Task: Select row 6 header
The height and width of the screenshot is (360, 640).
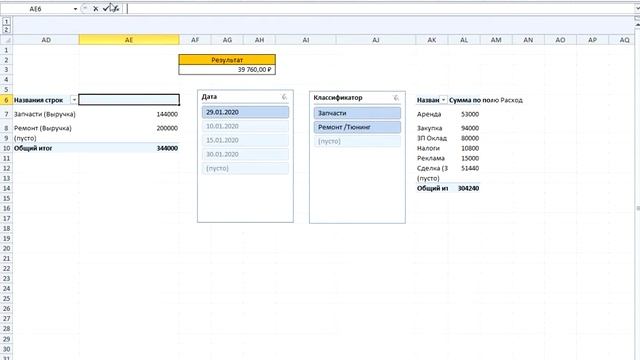Action: point(6,100)
